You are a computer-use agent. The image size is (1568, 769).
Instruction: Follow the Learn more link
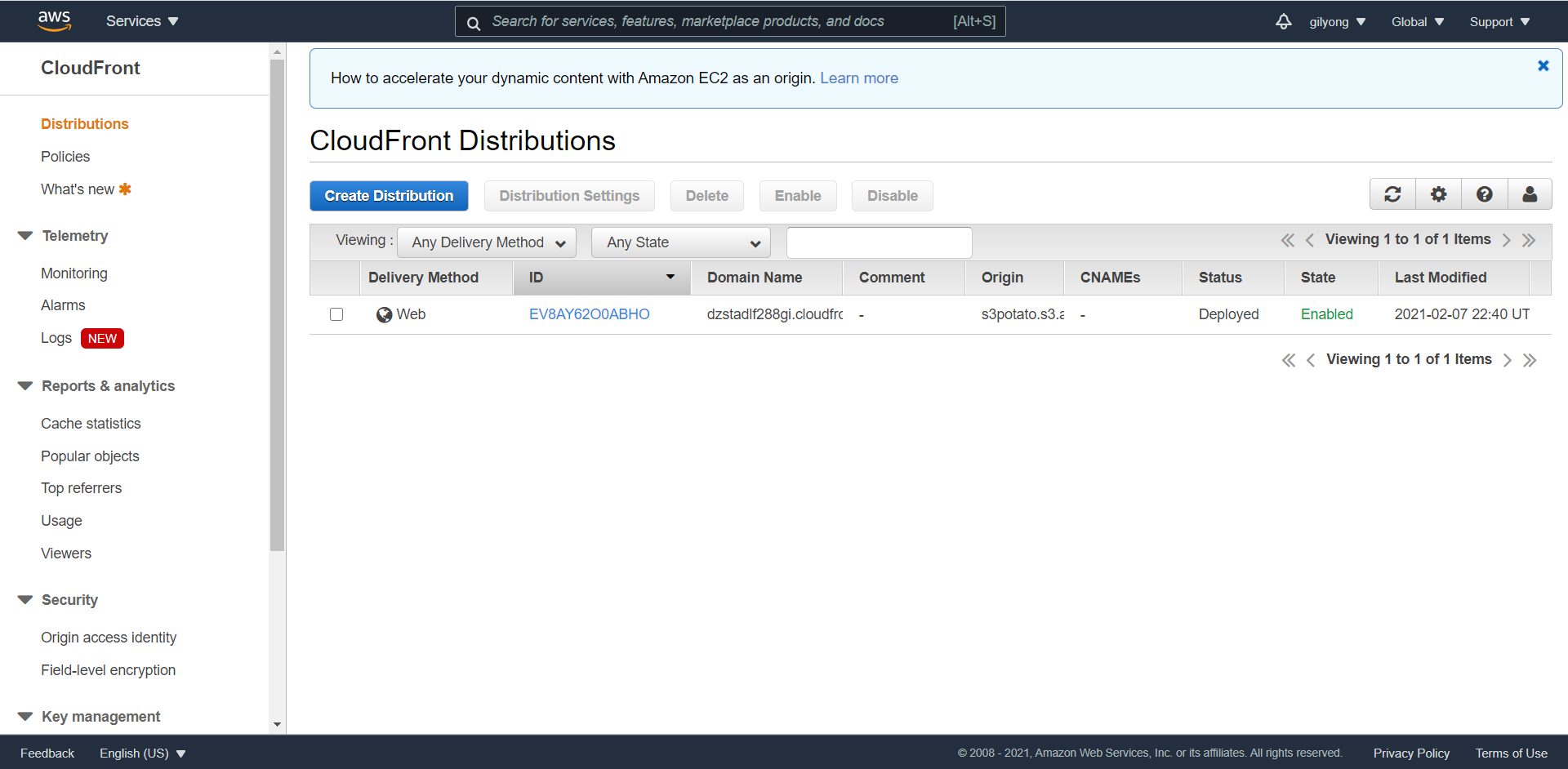click(859, 78)
